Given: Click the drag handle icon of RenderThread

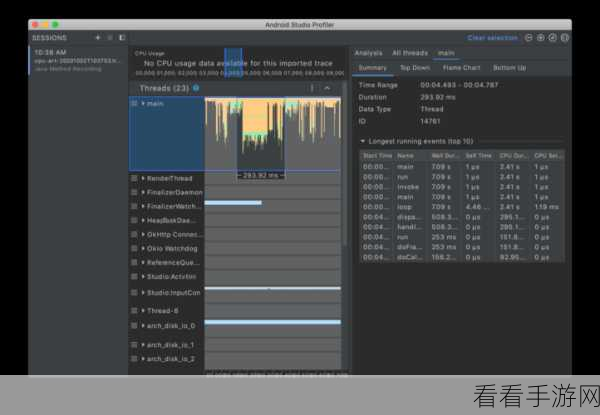Looking at the screenshot, I should tap(134, 178).
